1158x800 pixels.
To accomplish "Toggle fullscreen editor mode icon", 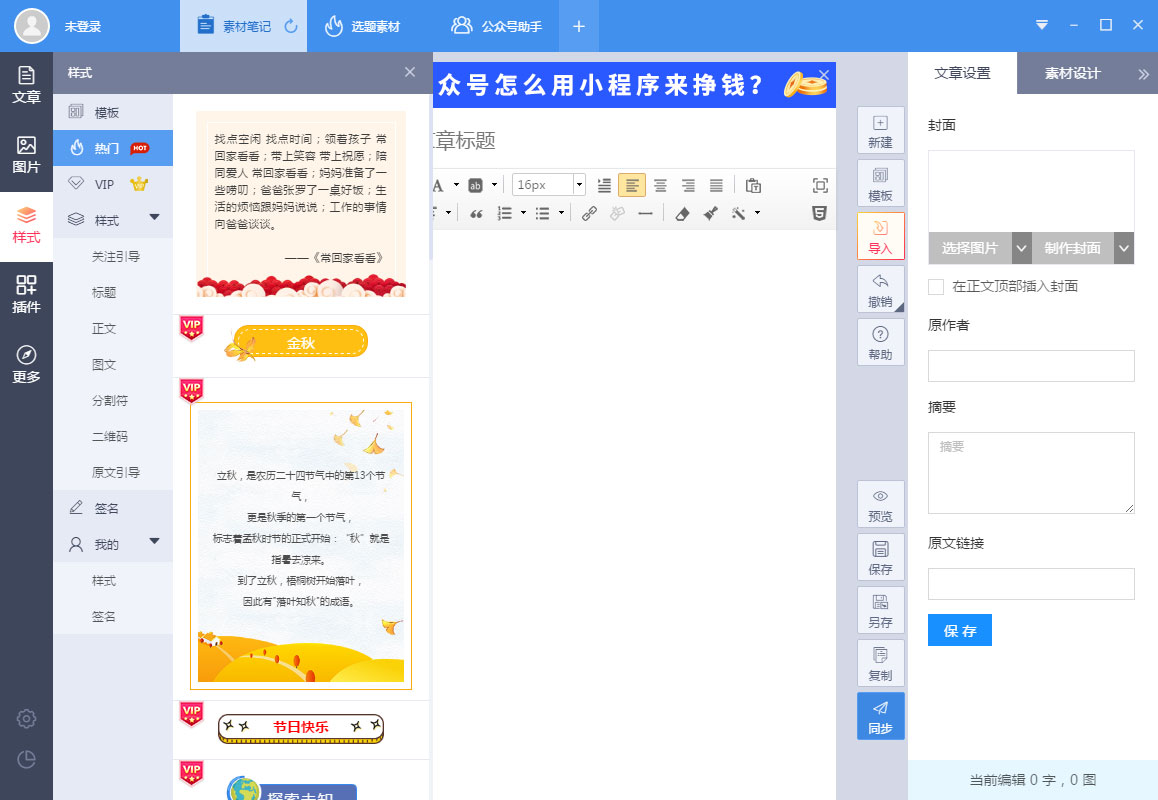I will (x=820, y=185).
